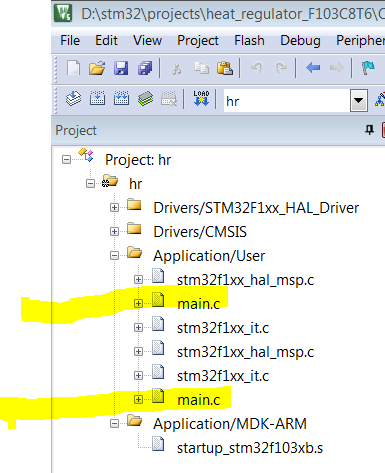Image resolution: width=385 pixels, height=473 pixels.
Task: Select the Application/MDK-ARM group label
Action: 230,424
